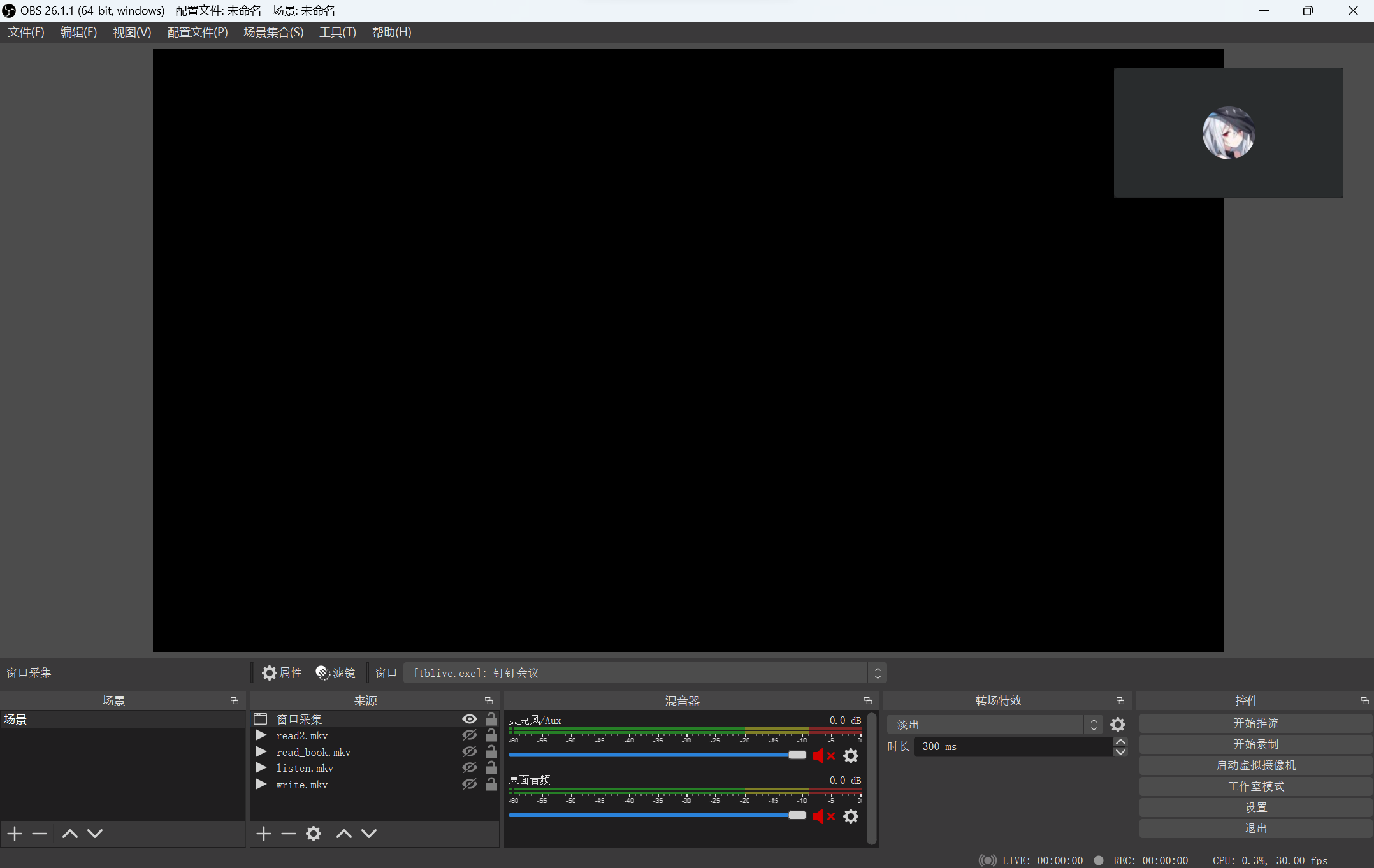Toggle lock on read_book.mkv source

491,752
